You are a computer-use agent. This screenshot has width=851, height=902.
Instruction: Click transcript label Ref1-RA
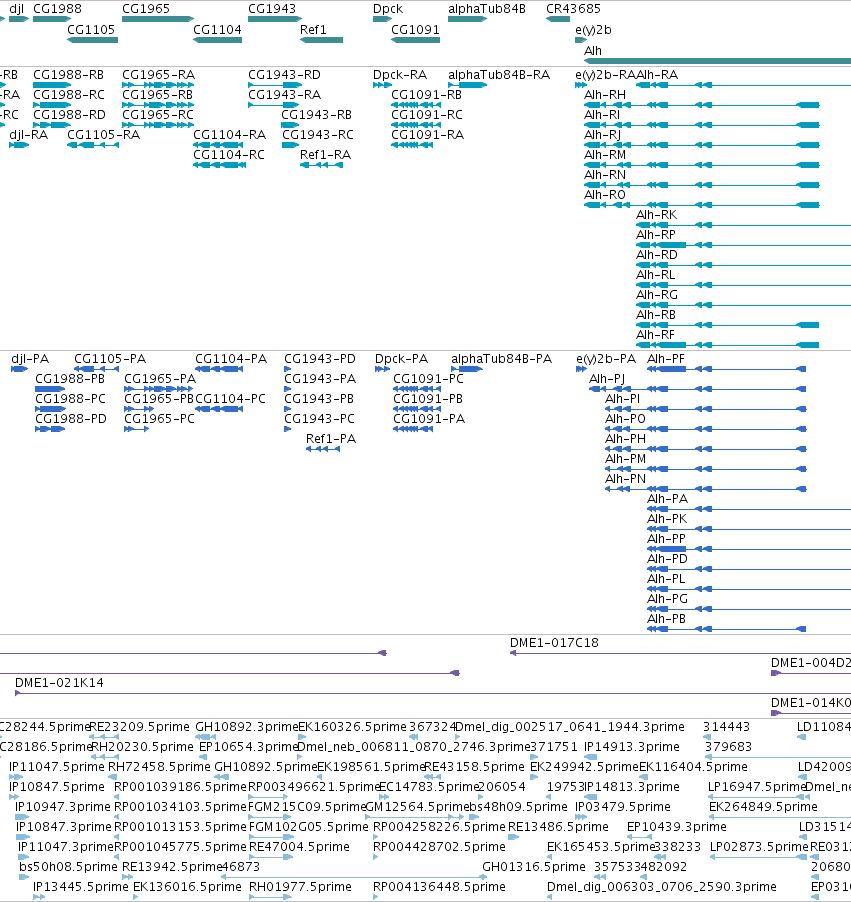tap(325, 155)
